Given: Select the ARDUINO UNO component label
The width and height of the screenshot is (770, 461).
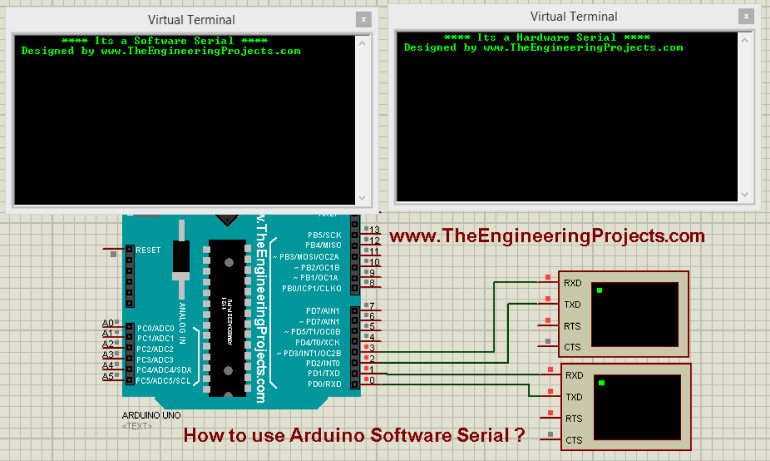Looking at the screenshot, I should click(x=150, y=414).
